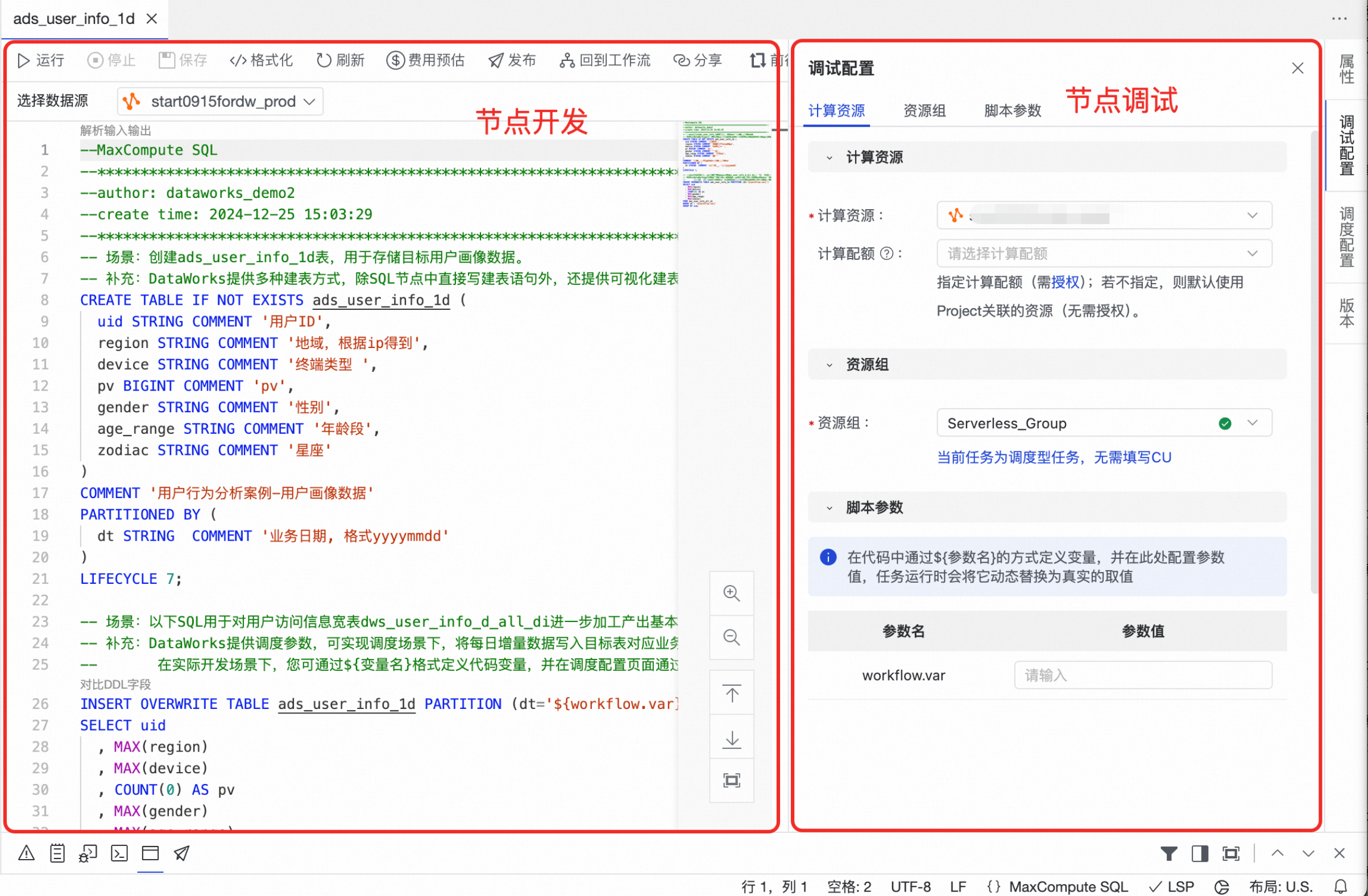Switch to the 资源组 tab
This screenshot has height=896, width=1368.
pos(925,110)
